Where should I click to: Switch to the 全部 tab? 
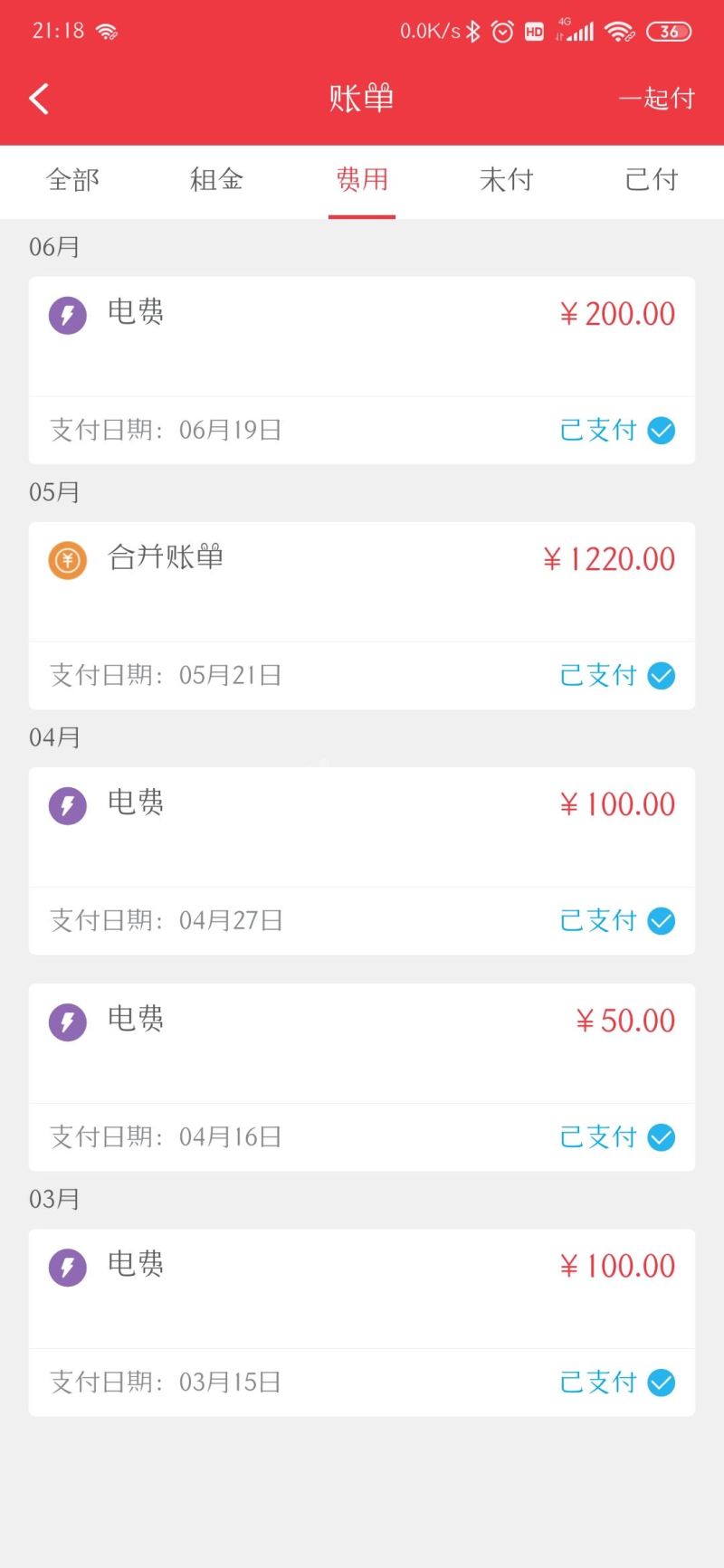click(x=72, y=180)
